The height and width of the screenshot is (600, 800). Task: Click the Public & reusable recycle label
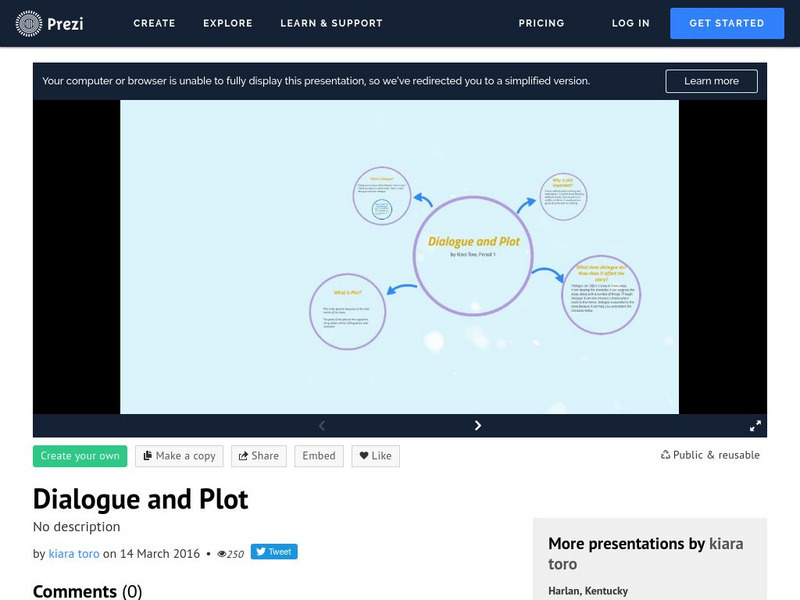pyautogui.click(x=710, y=455)
